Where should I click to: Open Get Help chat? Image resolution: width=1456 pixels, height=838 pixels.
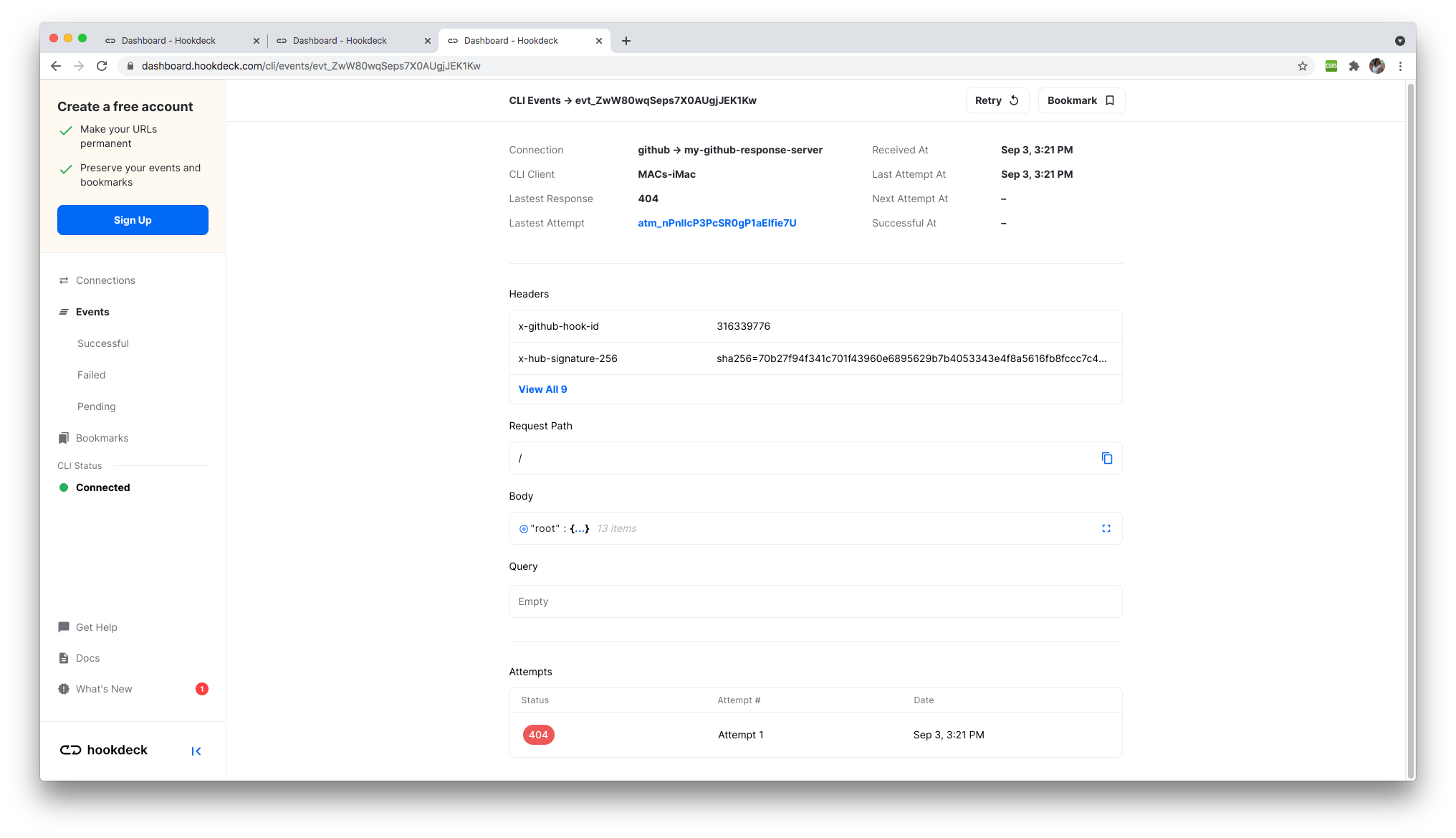click(96, 627)
